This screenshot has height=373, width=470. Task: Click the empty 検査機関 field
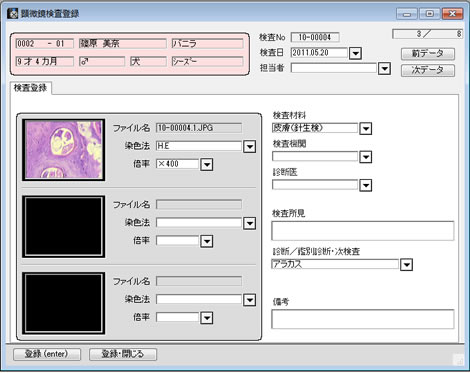point(315,156)
